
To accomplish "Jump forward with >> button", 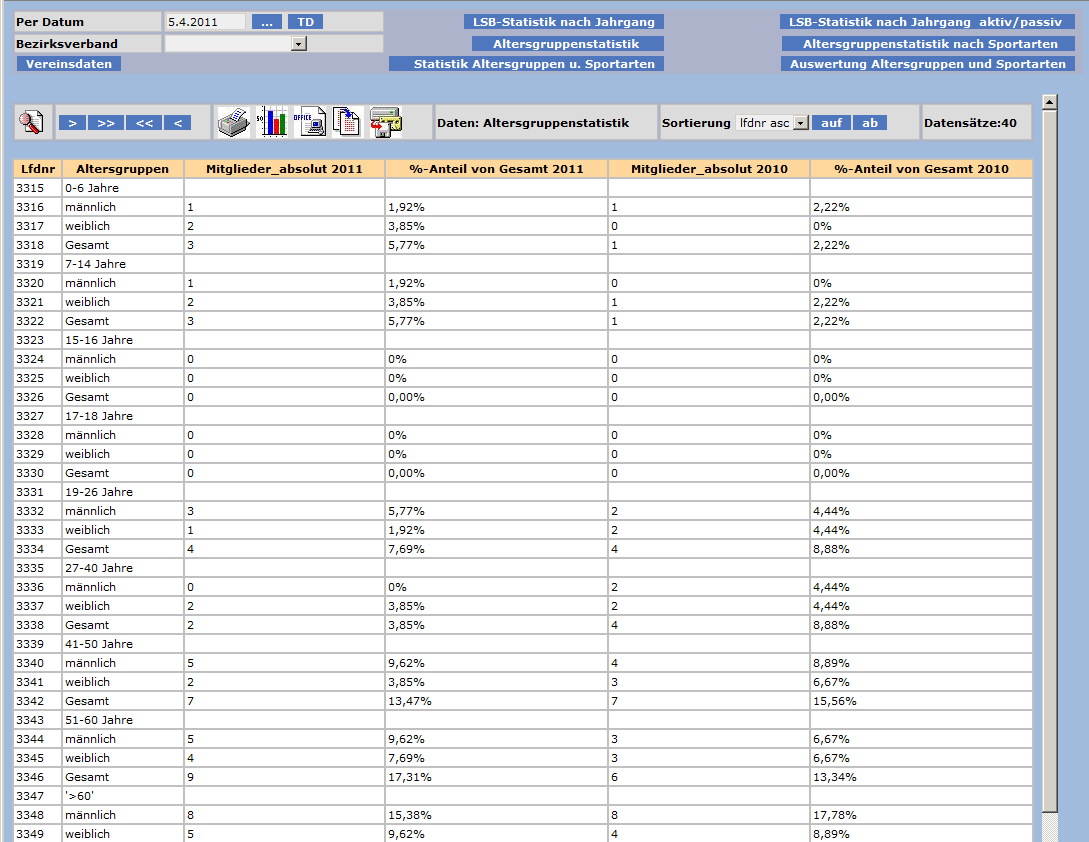I will 106,123.
